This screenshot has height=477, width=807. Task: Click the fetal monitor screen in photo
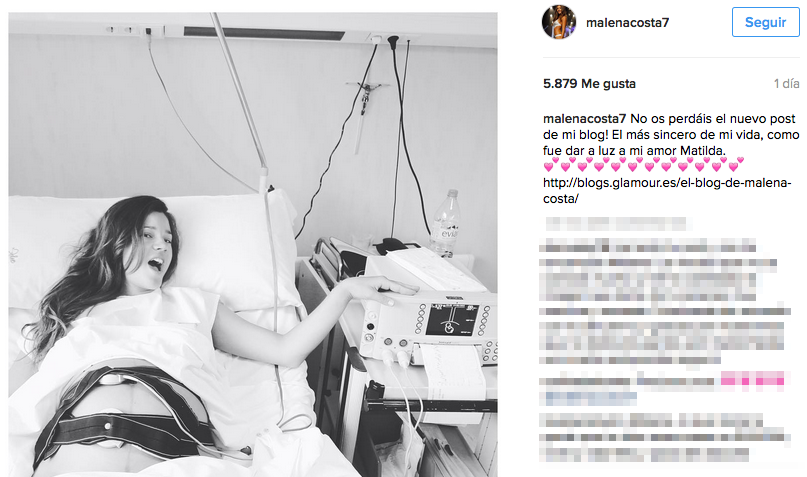point(452,320)
